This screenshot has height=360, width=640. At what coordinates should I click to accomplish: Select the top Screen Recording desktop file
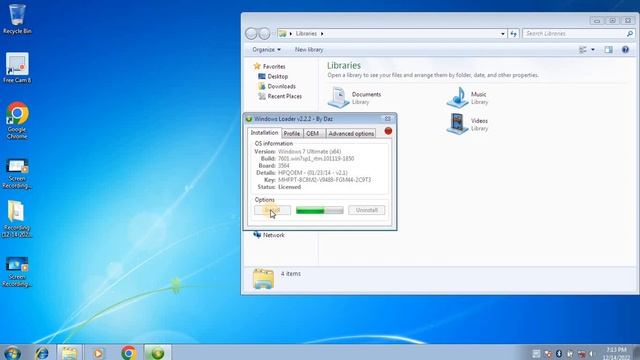[17, 173]
